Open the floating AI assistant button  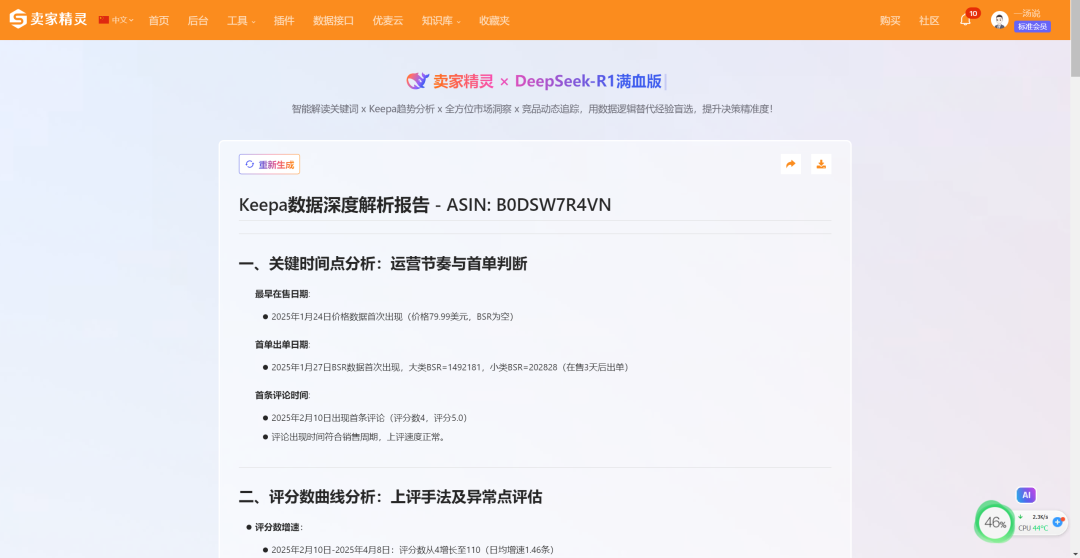click(x=1026, y=495)
